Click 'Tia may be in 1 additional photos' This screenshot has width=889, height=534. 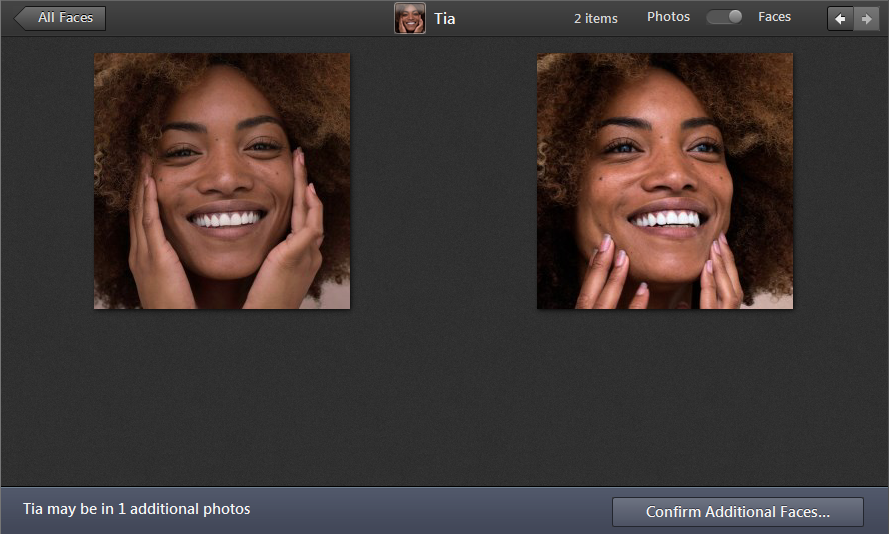(137, 509)
